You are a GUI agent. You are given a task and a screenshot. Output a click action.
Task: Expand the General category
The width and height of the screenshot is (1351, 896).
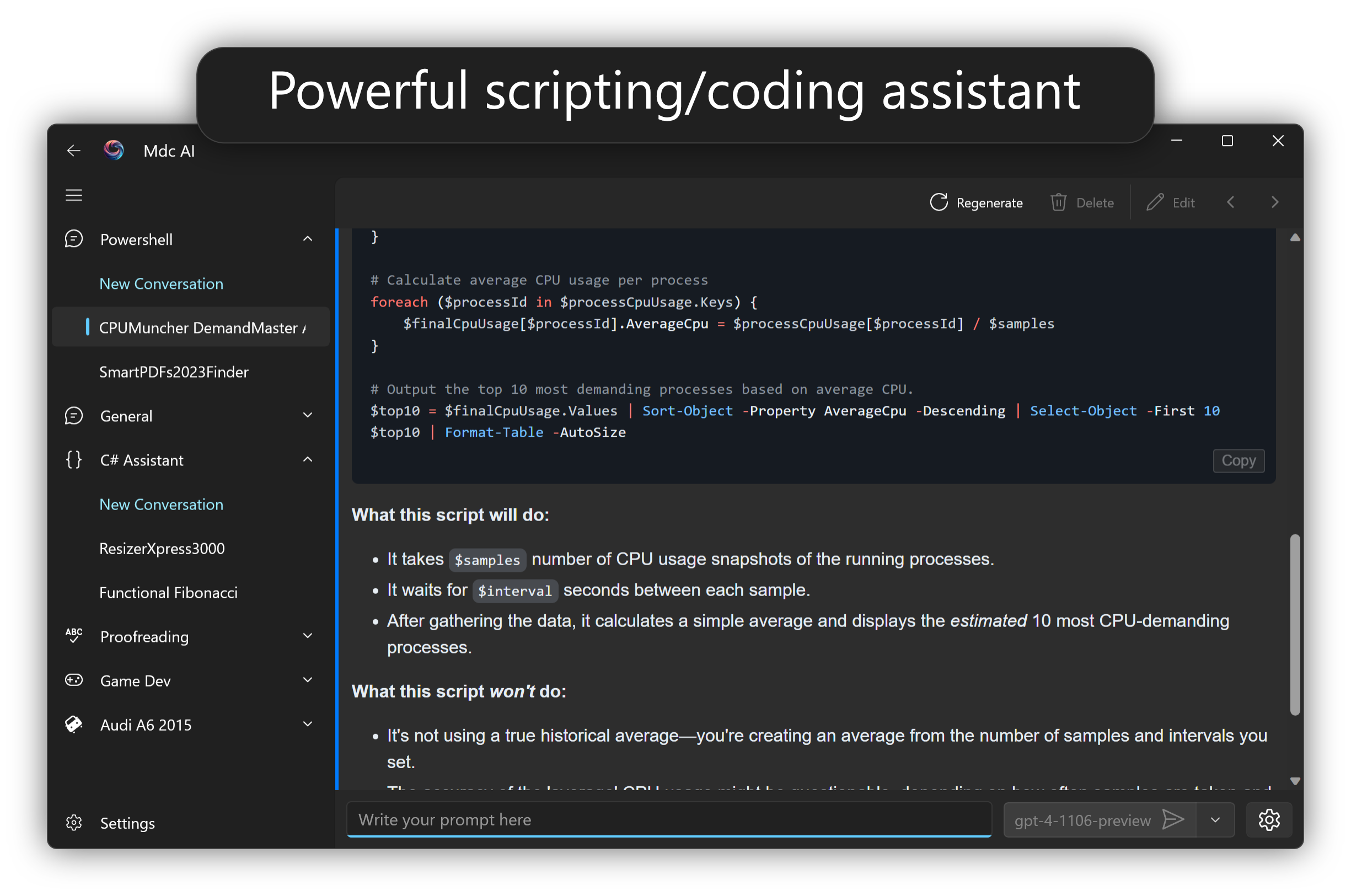pyautogui.click(x=308, y=415)
